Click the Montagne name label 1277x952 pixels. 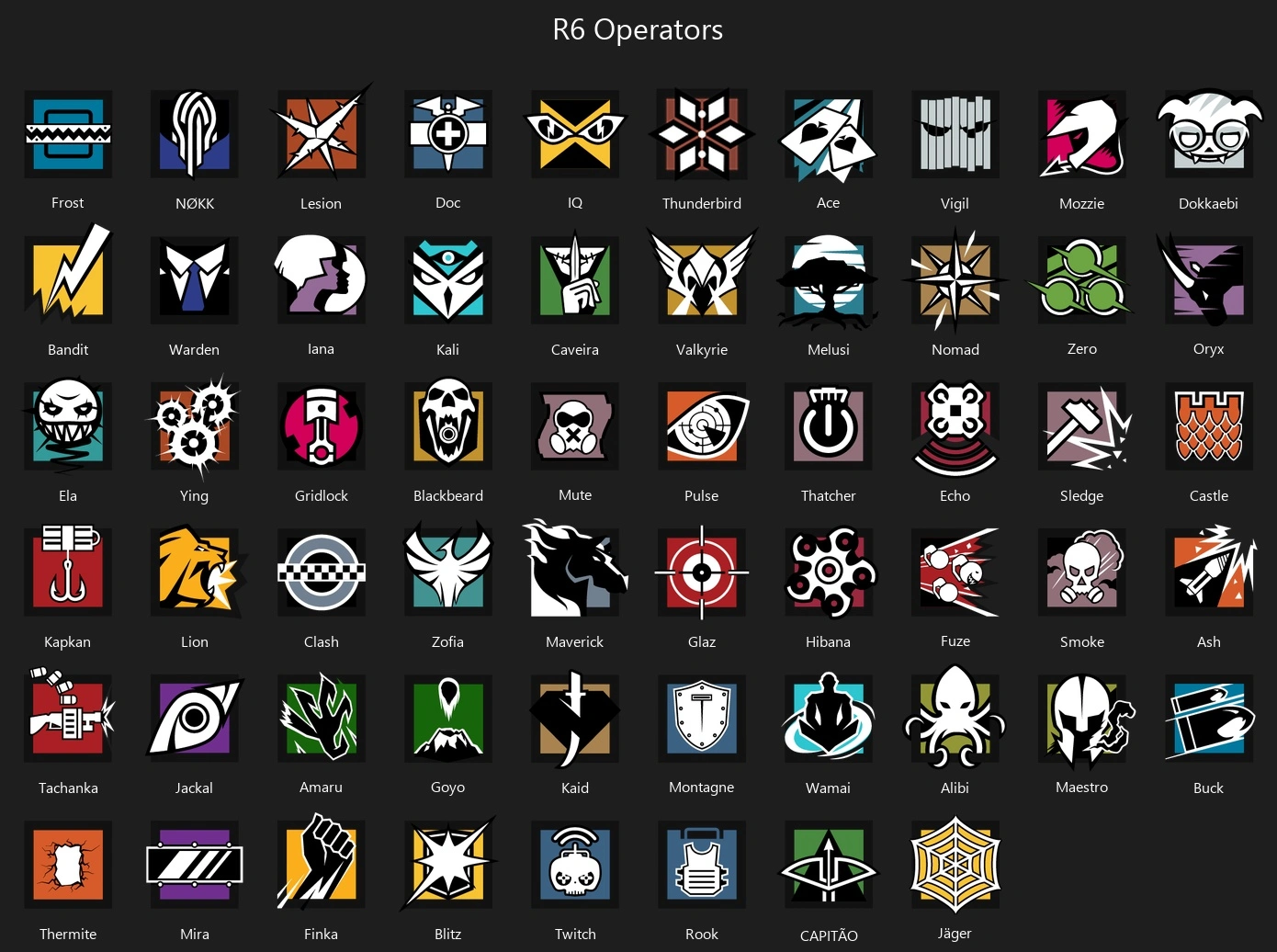tap(702, 788)
